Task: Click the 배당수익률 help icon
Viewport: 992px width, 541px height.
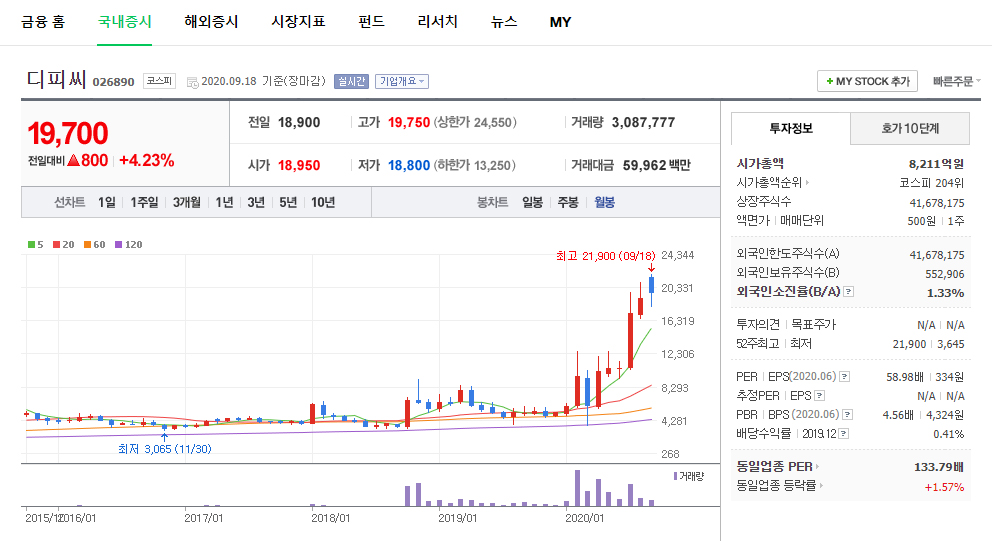Action: 844,433
